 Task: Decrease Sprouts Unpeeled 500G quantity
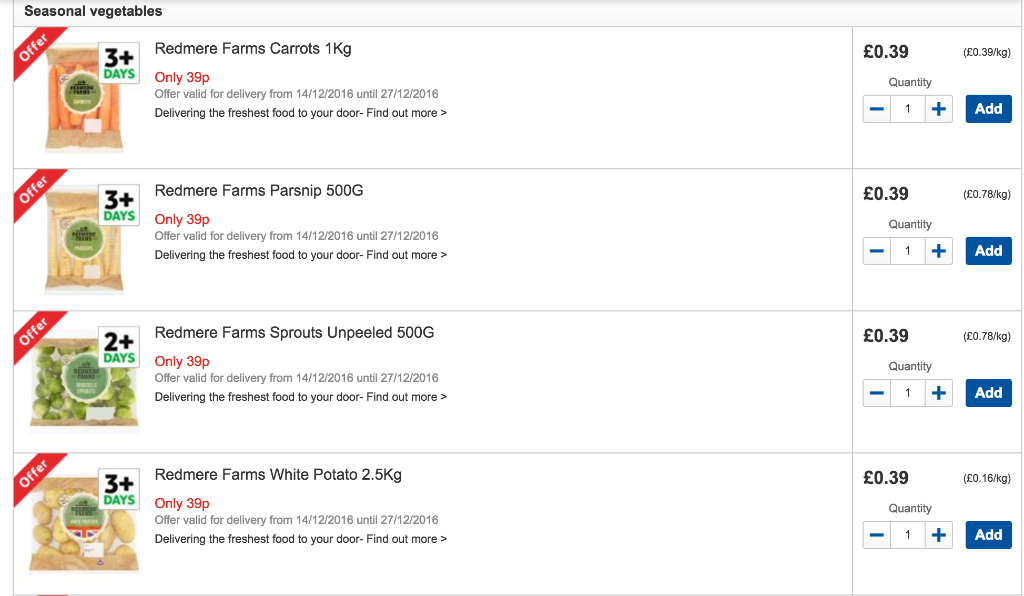(x=876, y=393)
